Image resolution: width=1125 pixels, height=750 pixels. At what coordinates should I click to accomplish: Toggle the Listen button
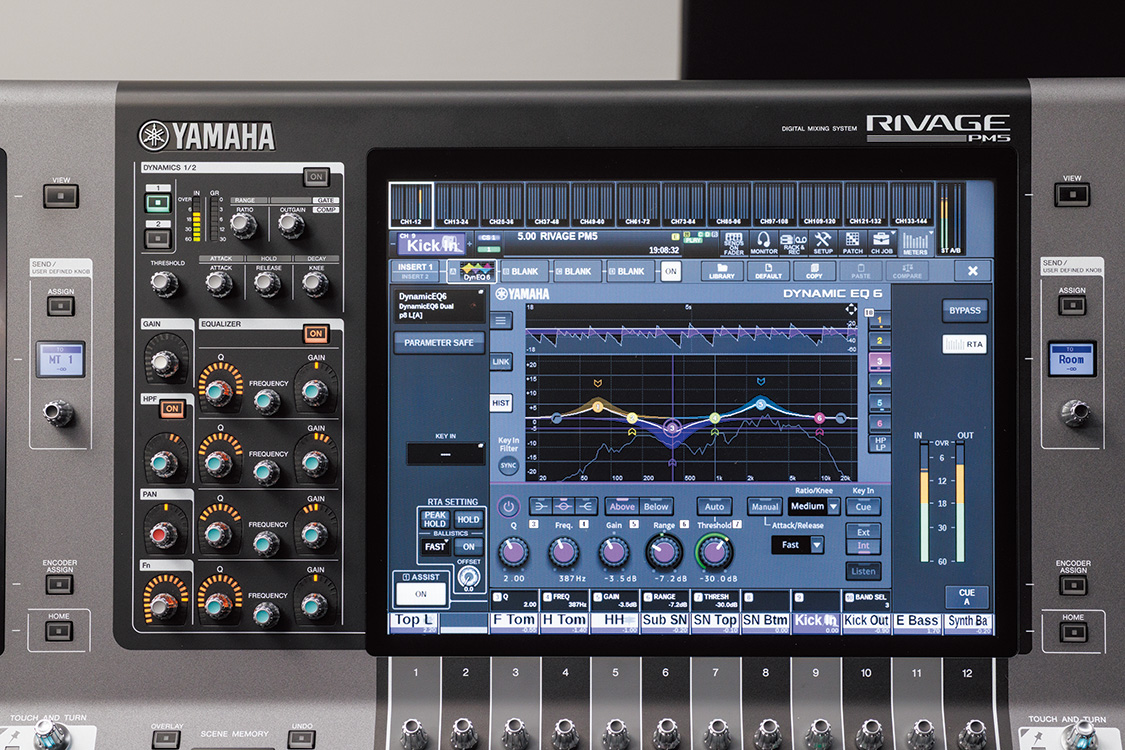click(863, 571)
